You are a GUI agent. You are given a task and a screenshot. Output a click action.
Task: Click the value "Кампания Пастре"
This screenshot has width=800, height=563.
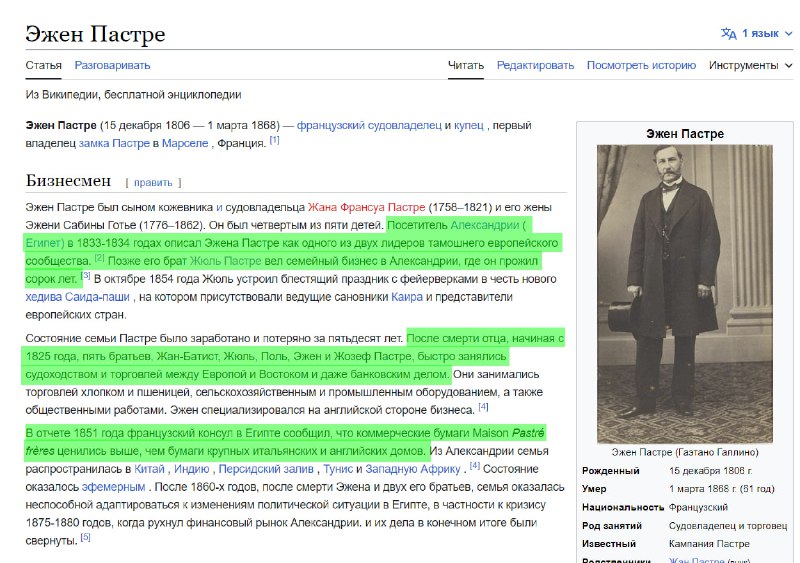pyautogui.click(x=709, y=544)
